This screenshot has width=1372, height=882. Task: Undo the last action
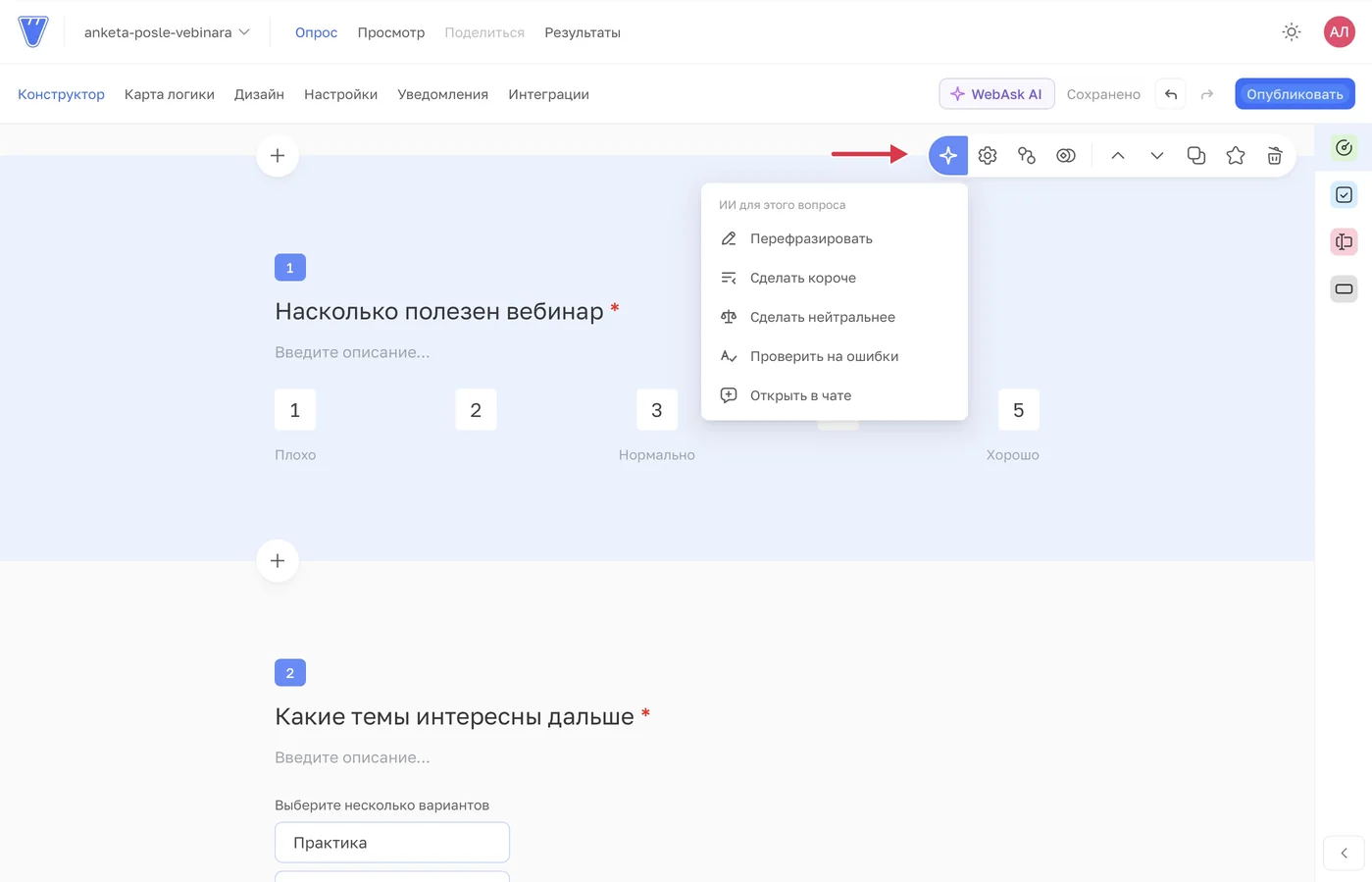point(1171,94)
